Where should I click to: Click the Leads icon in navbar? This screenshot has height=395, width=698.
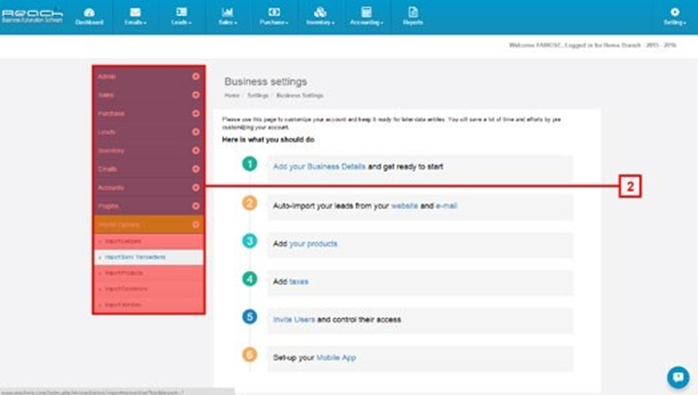[x=181, y=12]
